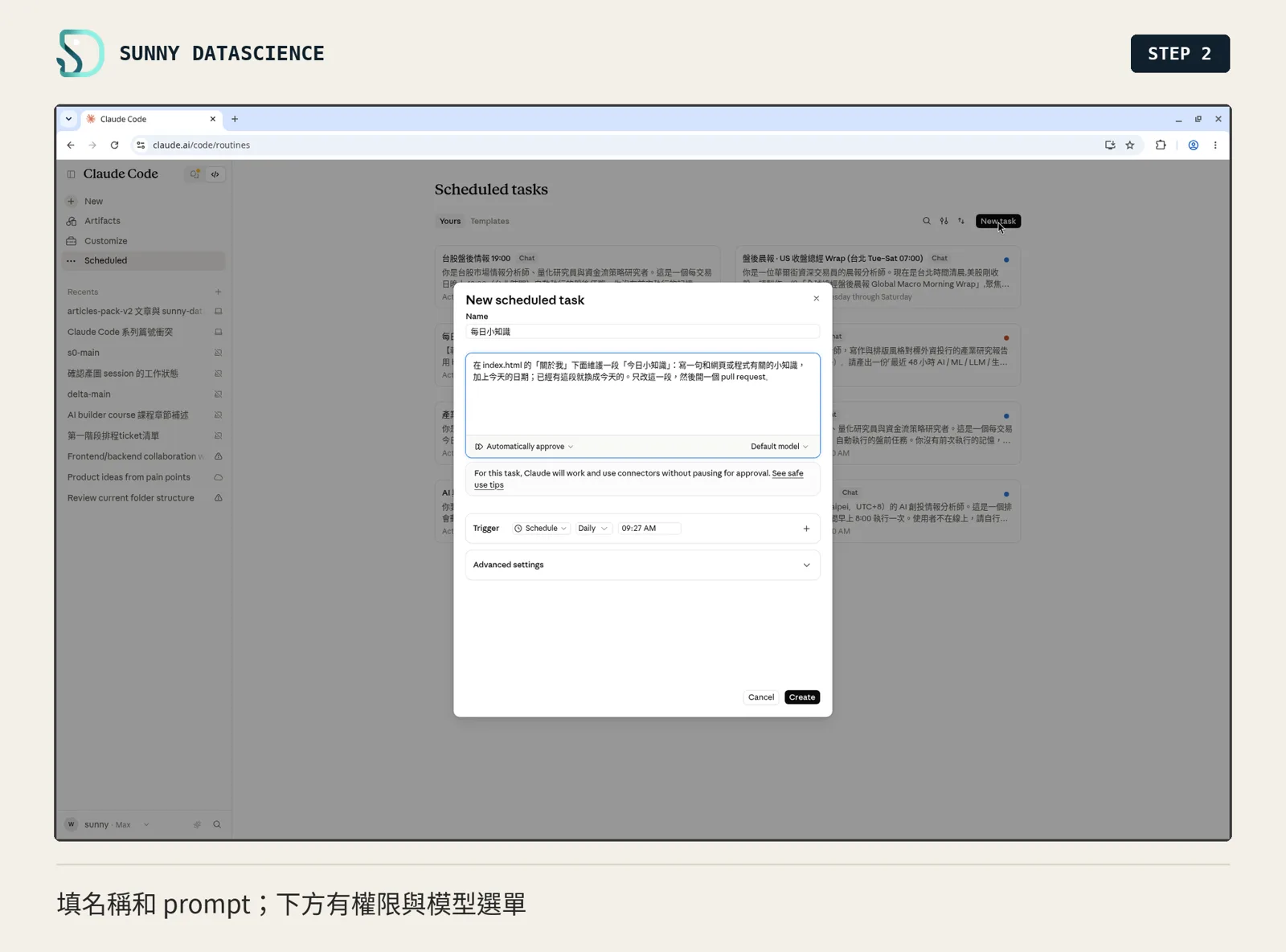Collapse the sidebar via panel icon
Screen dimensions: 1286x952
click(71, 174)
